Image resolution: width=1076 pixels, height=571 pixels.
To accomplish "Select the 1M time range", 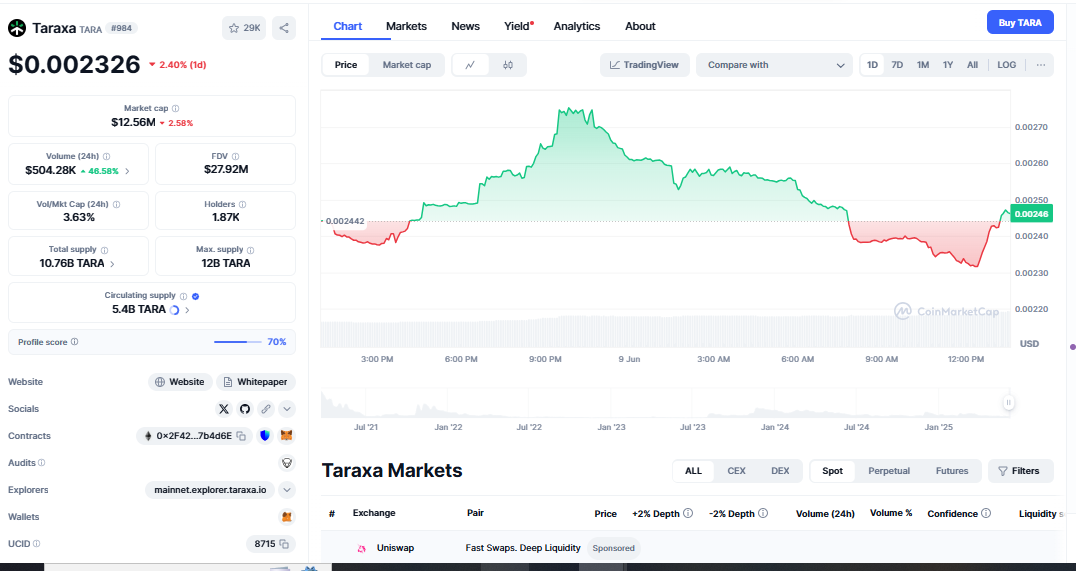I will (923, 65).
